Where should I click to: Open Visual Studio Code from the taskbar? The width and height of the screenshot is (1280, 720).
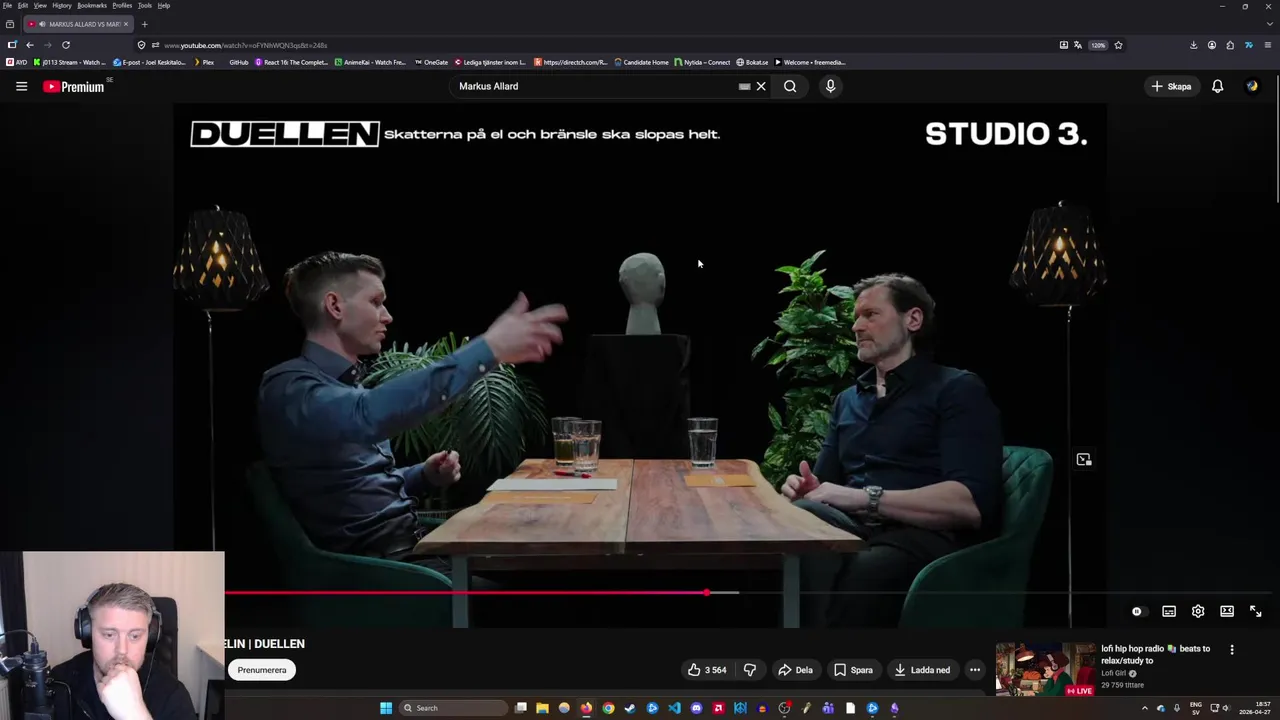tap(674, 708)
